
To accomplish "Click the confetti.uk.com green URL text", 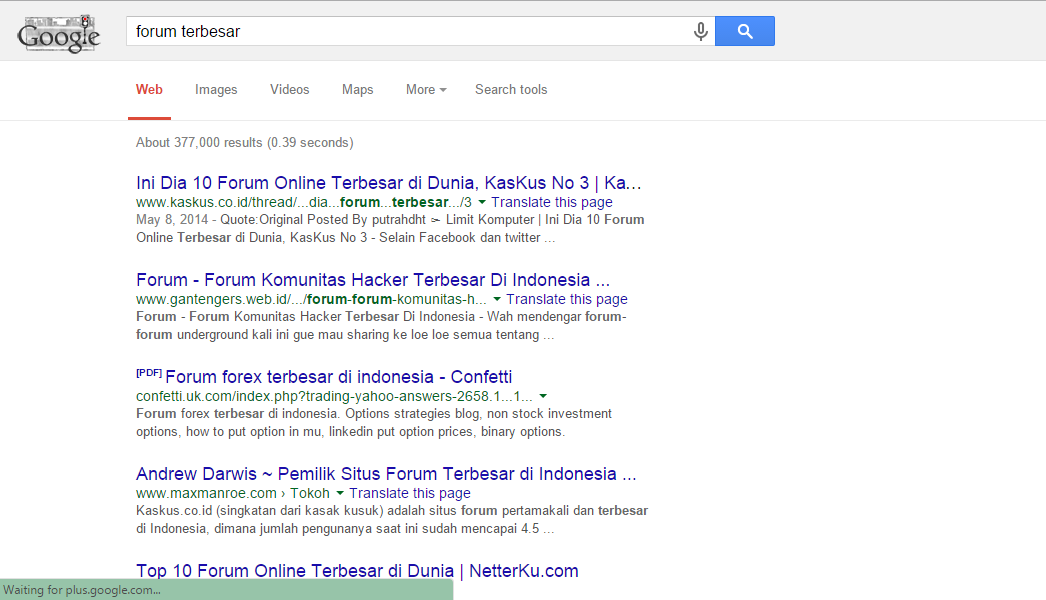I will click(x=334, y=396).
